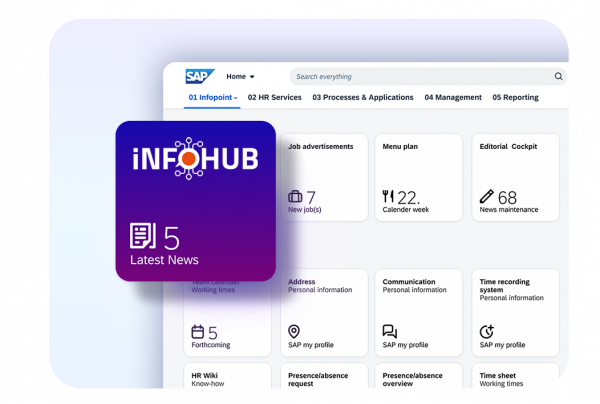Open the Address Personal information tile
The image size is (600, 404).
tap(324, 313)
